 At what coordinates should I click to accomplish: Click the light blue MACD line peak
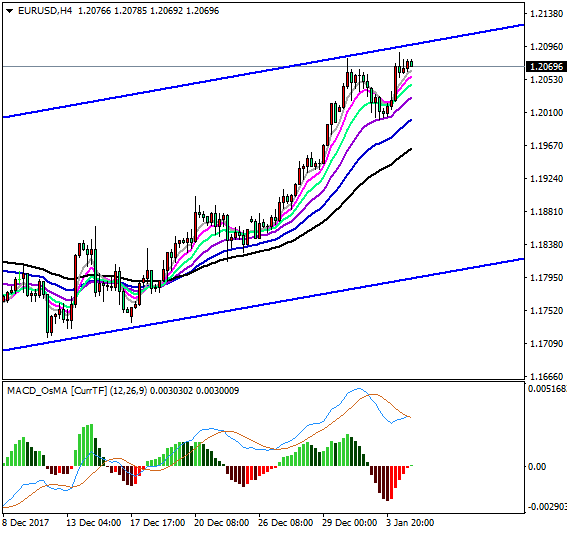359,389
